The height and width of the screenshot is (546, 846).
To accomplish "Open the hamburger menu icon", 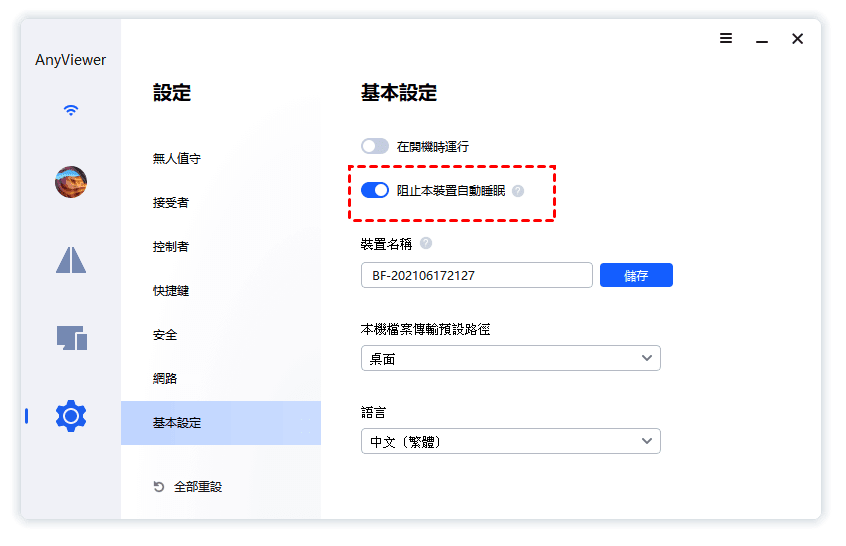I will pos(726,39).
